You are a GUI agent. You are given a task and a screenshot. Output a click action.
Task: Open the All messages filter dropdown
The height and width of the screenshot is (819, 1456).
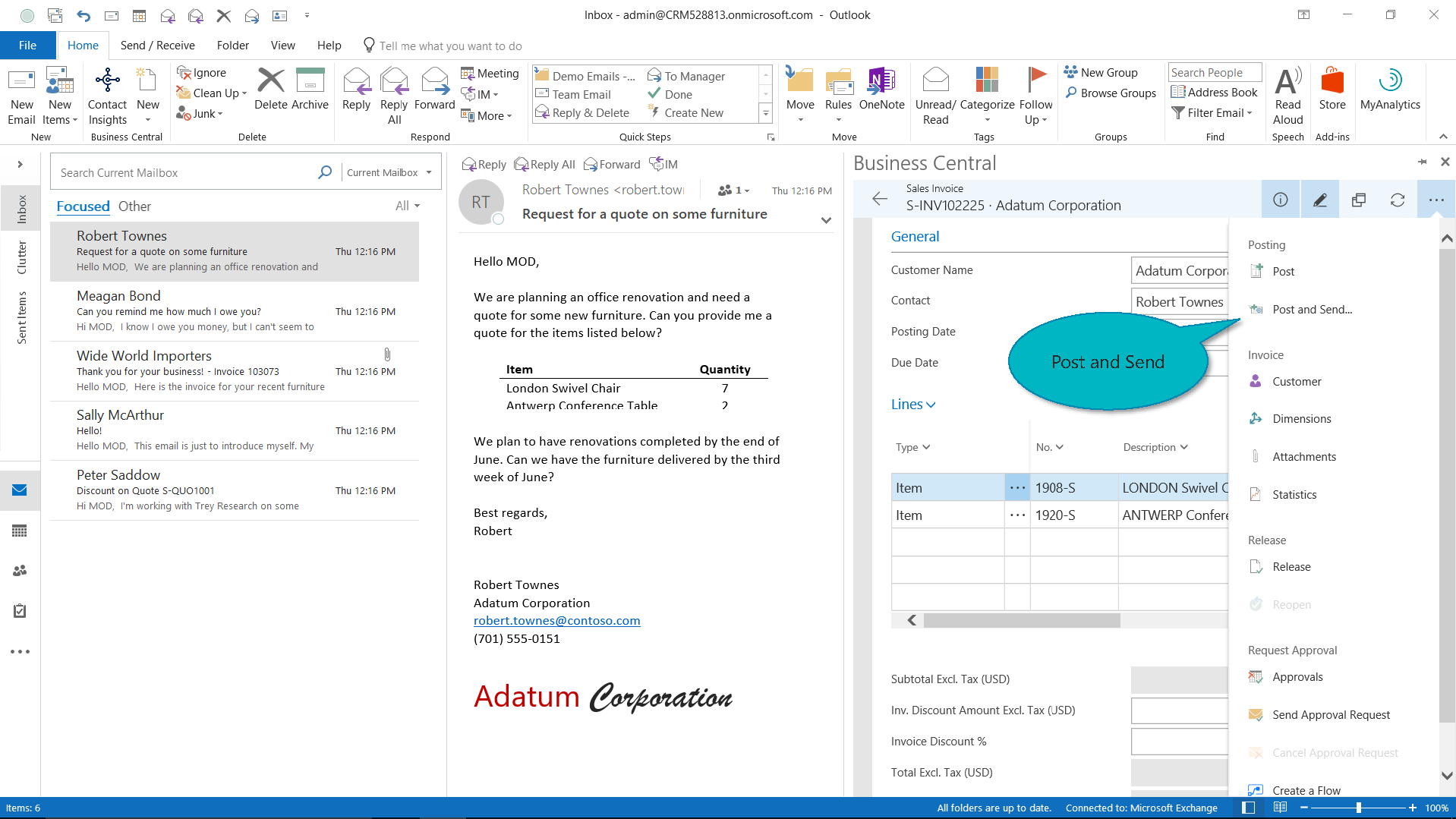(x=407, y=206)
